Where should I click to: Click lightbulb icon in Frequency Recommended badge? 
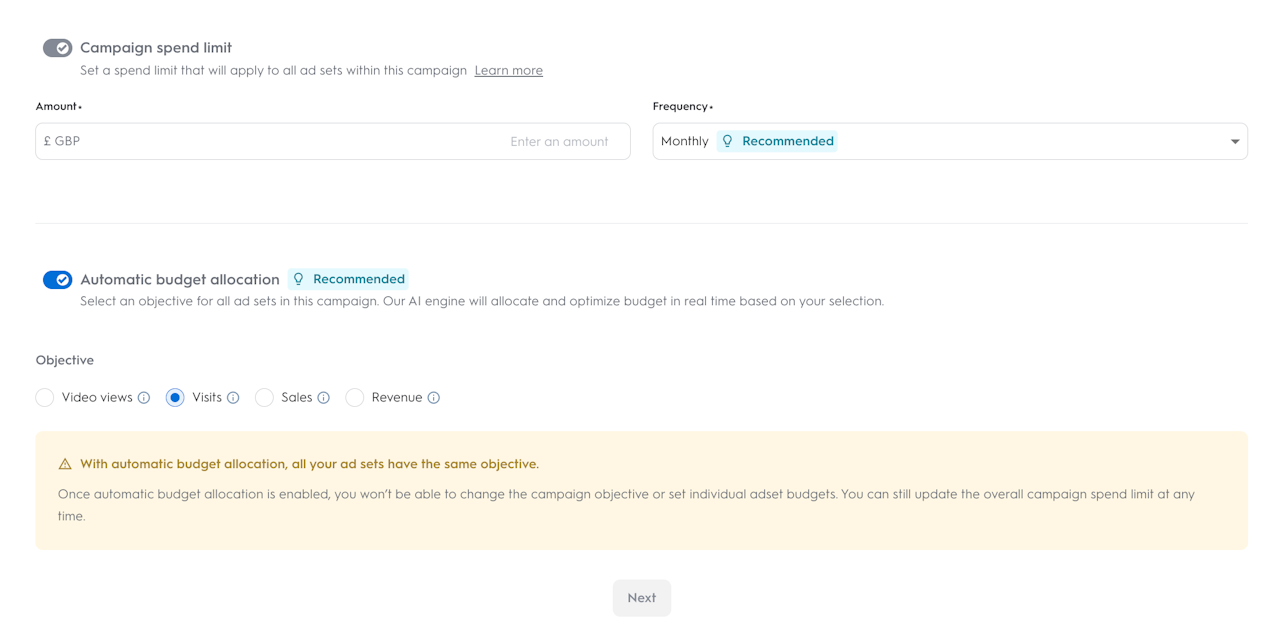coord(728,141)
